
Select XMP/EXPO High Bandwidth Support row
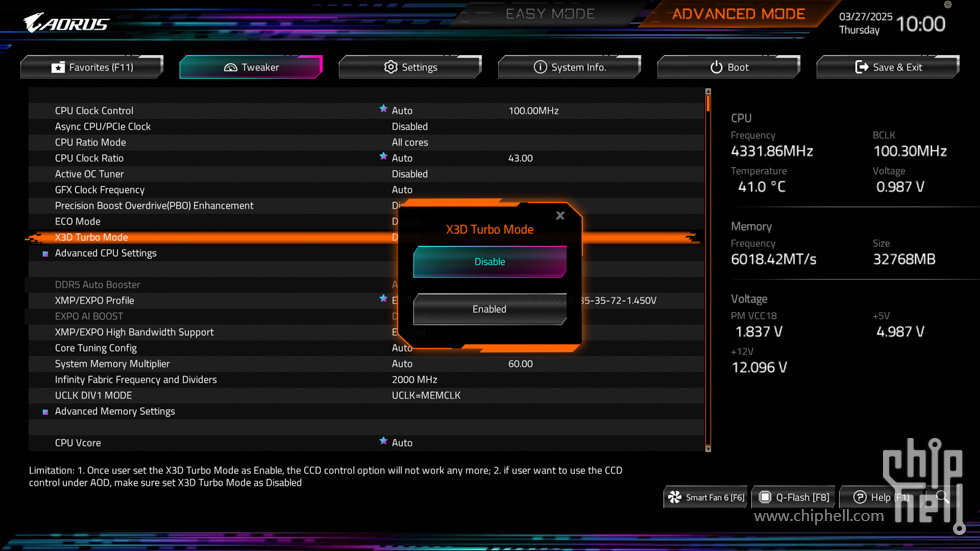(x=366, y=332)
